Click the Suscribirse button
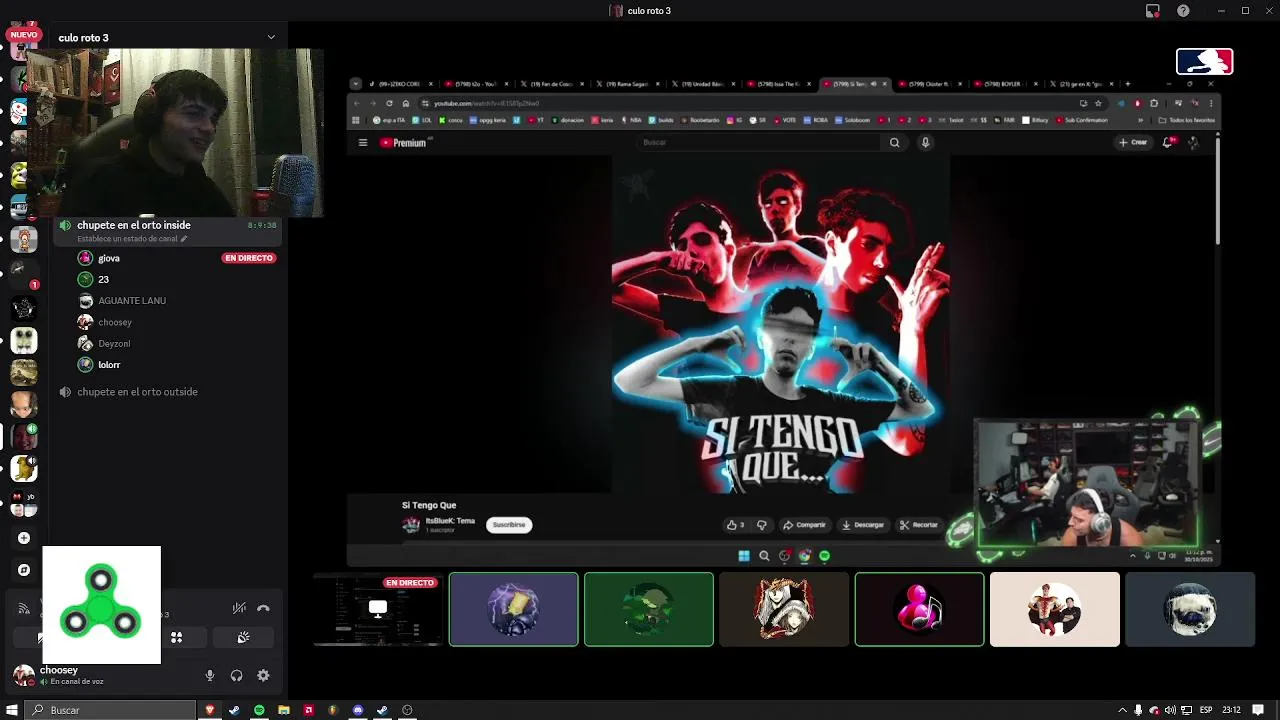 coord(509,524)
